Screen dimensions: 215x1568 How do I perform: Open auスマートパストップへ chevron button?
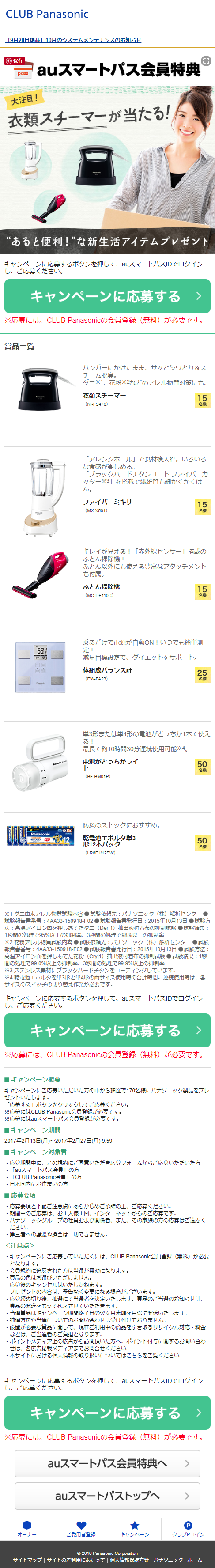tap(107, 1496)
